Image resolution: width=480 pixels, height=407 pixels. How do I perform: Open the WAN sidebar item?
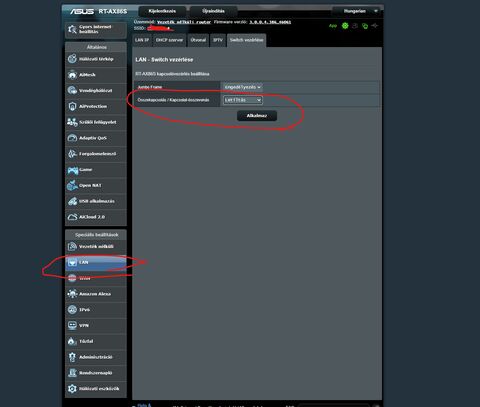[96, 278]
